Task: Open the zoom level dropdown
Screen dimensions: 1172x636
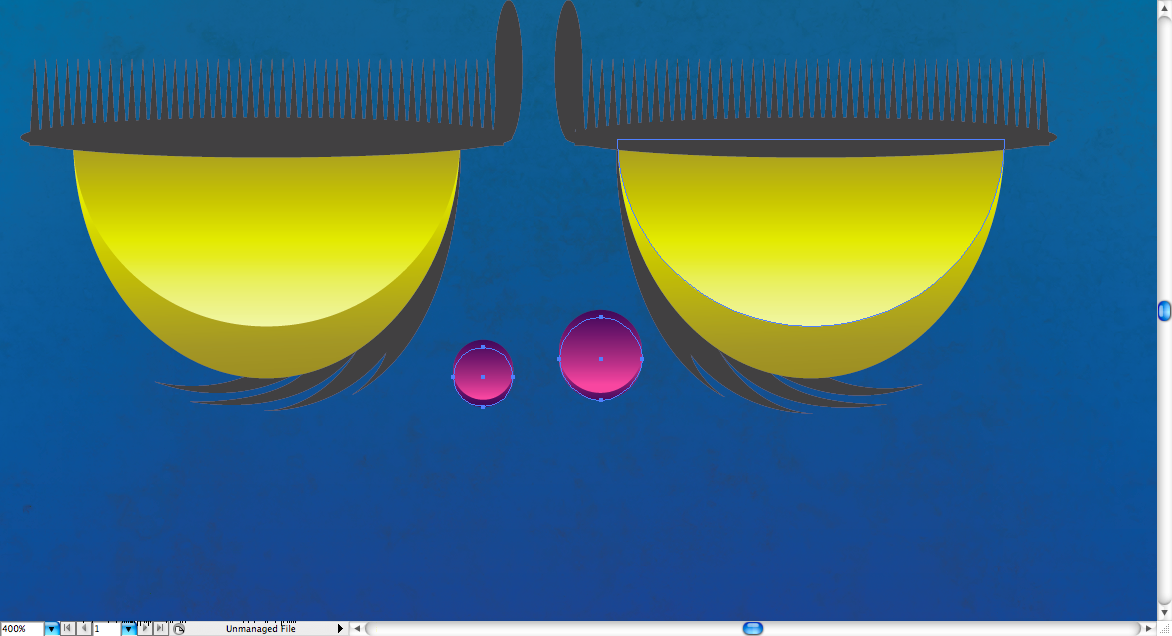Action: (x=51, y=629)
